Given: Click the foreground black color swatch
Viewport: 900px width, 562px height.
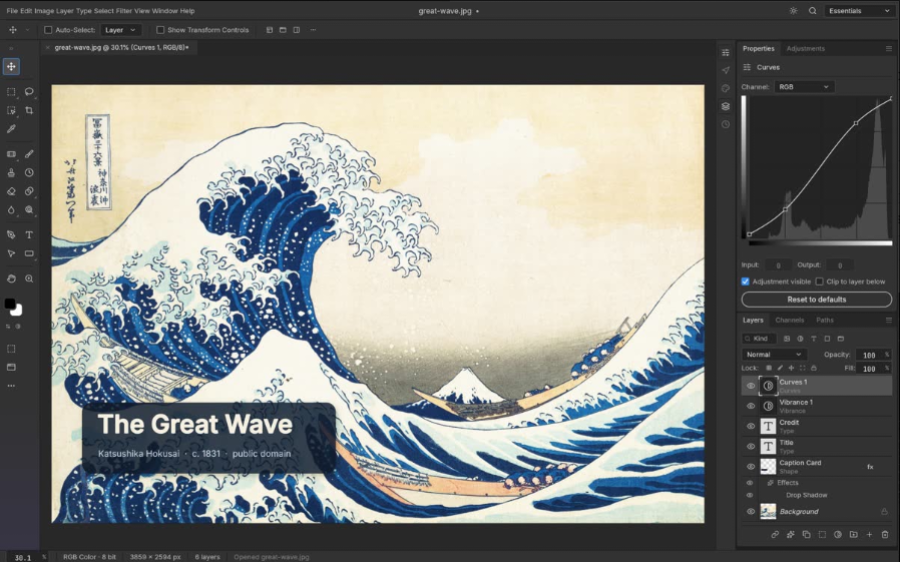Looking at the screenshot, I should pyautogui.click(x=9, y=304).
